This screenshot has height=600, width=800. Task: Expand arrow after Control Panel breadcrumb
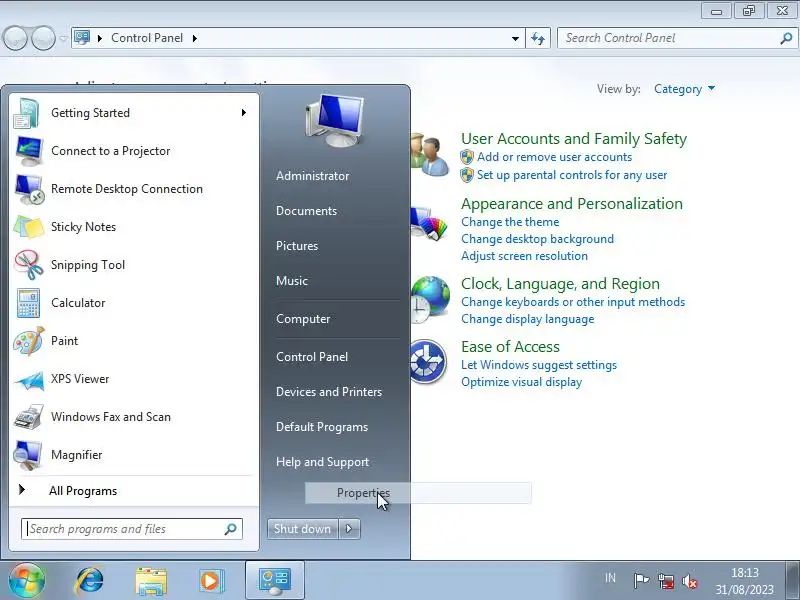195,38
